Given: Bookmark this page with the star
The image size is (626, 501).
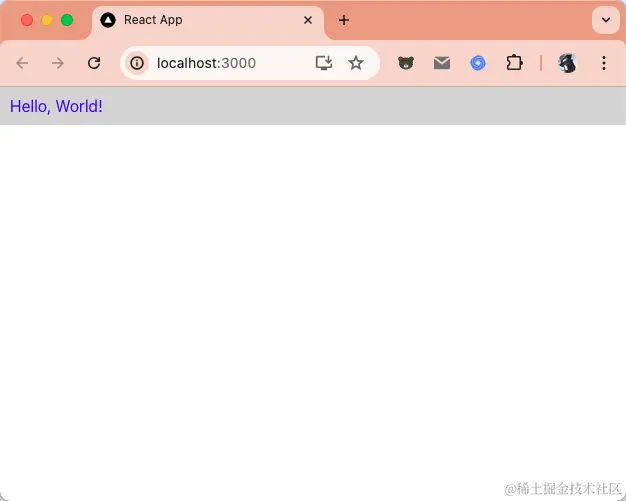Looking at the screenshot, I should (356, 63).
